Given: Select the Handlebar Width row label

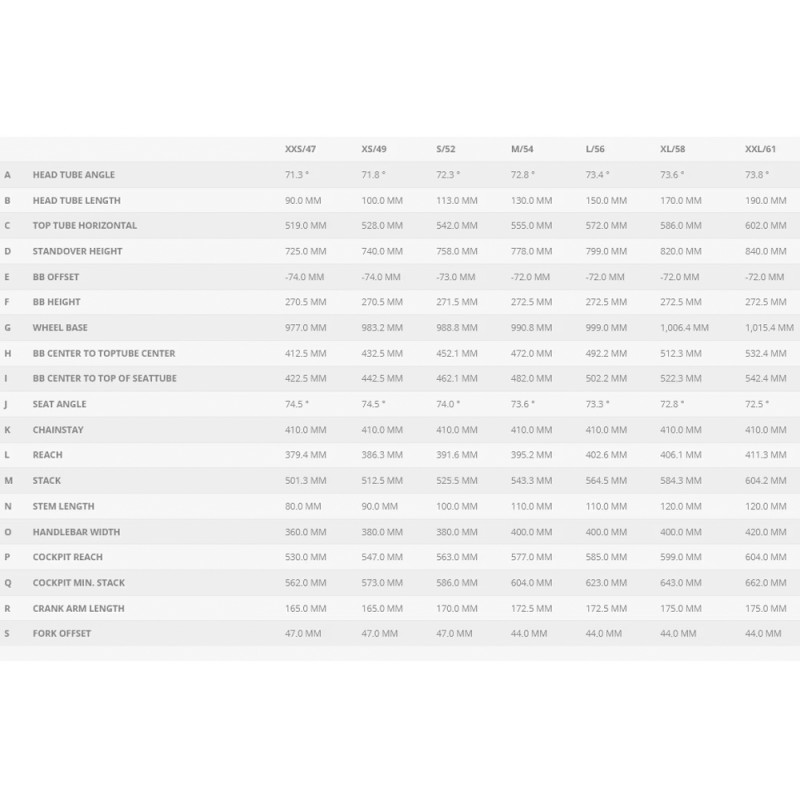Looking at the screenshot, I should pyautogui.click(x=75, y=531).
